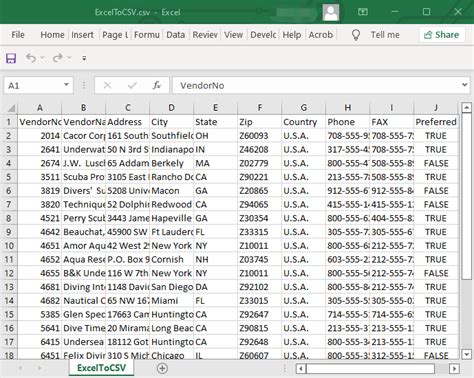This screenshot has height=378, width=474.
Task: Click the New Sheet plus icon
Action: (162, 368)
